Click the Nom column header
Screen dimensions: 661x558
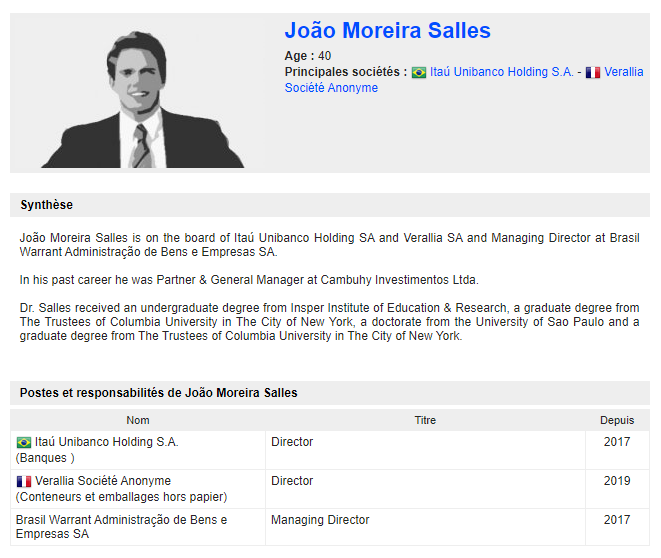[x=138, y=421]
